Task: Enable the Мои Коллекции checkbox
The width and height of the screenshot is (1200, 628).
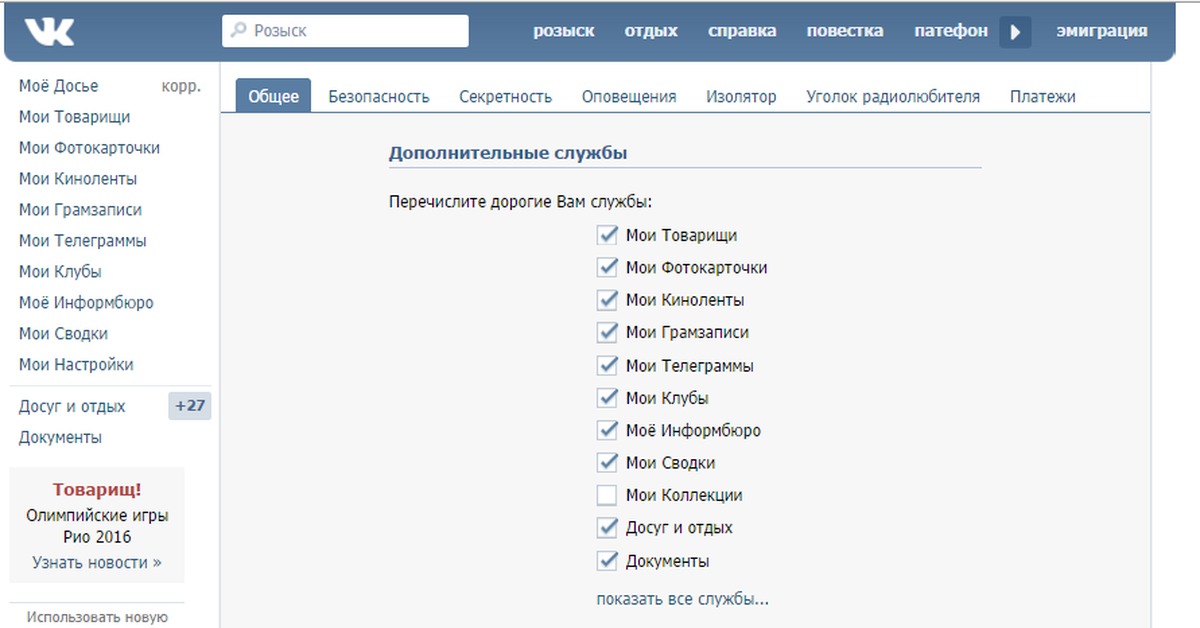Action: 607,495
